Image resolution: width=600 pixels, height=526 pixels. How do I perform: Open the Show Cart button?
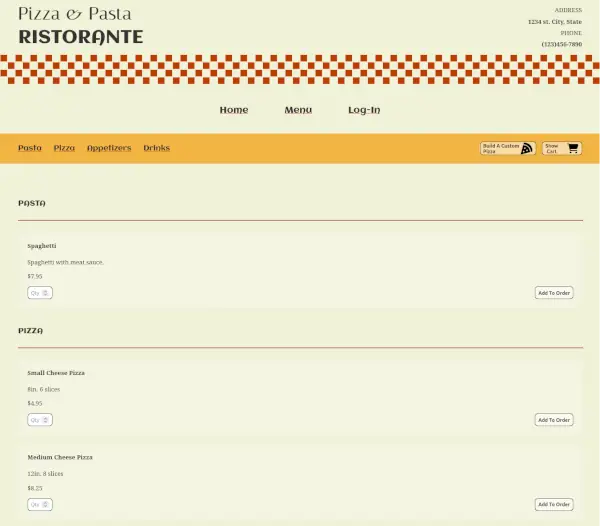click(x=562, y=148)
